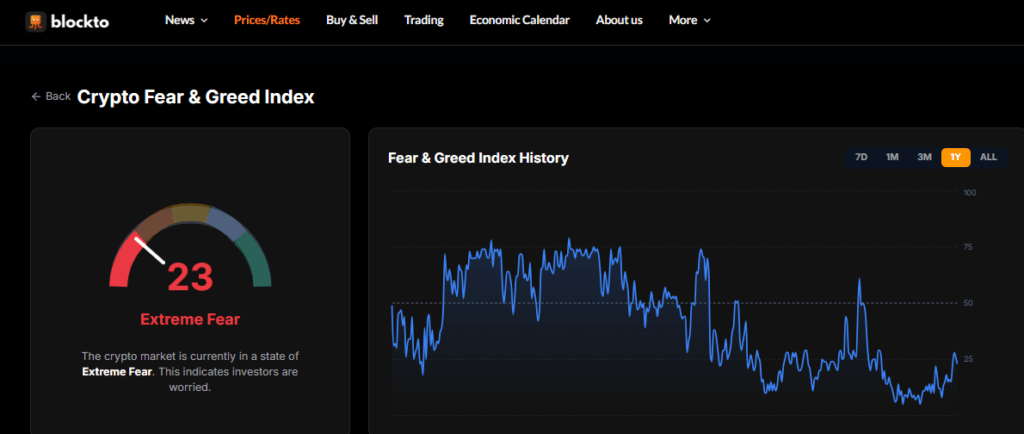The width and height of the screenshot is (1024, 434).
Task: Expand the News dropdown menu
Action: [x=186, y=20]
